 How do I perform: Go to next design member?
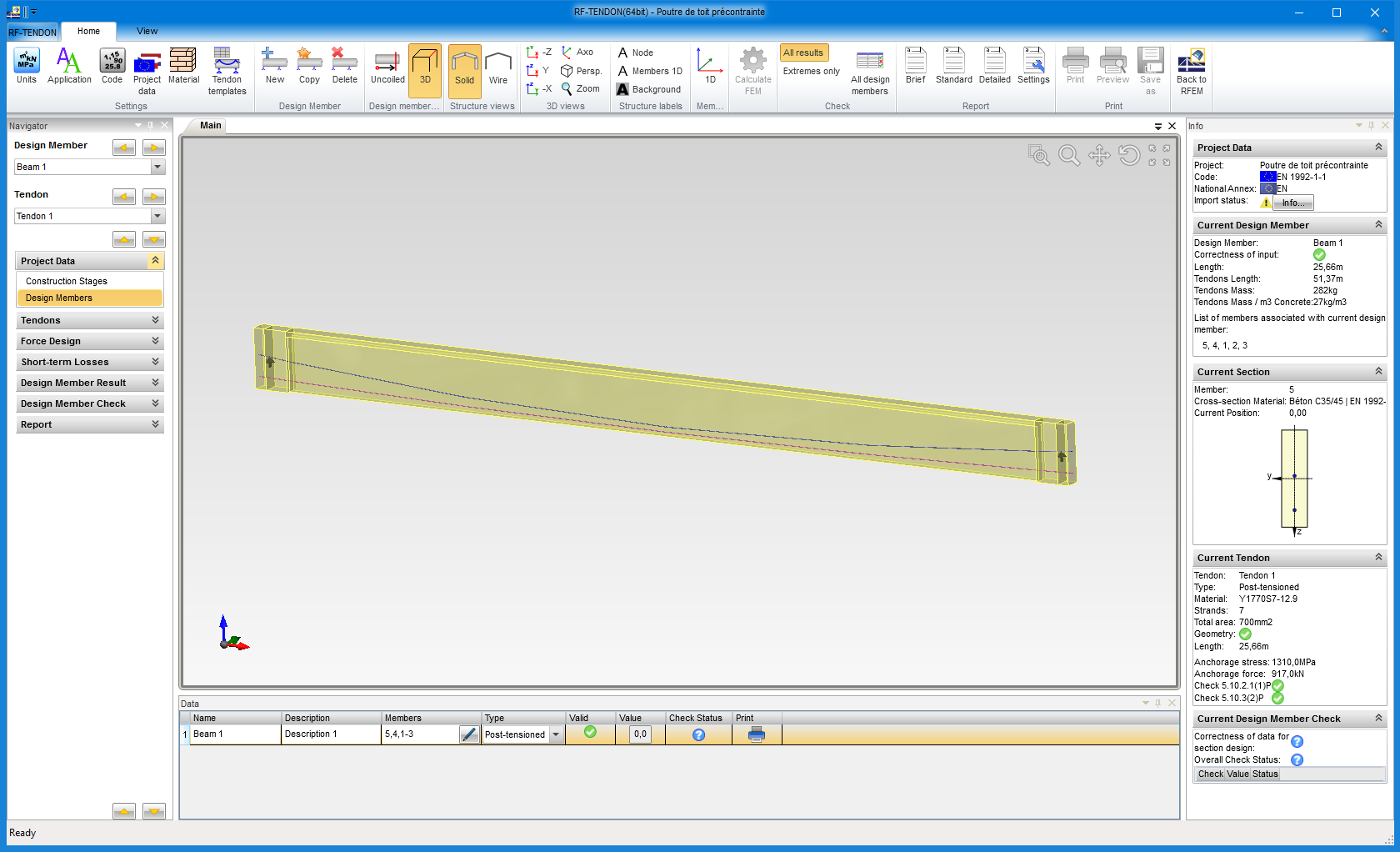tap(154, 148)
